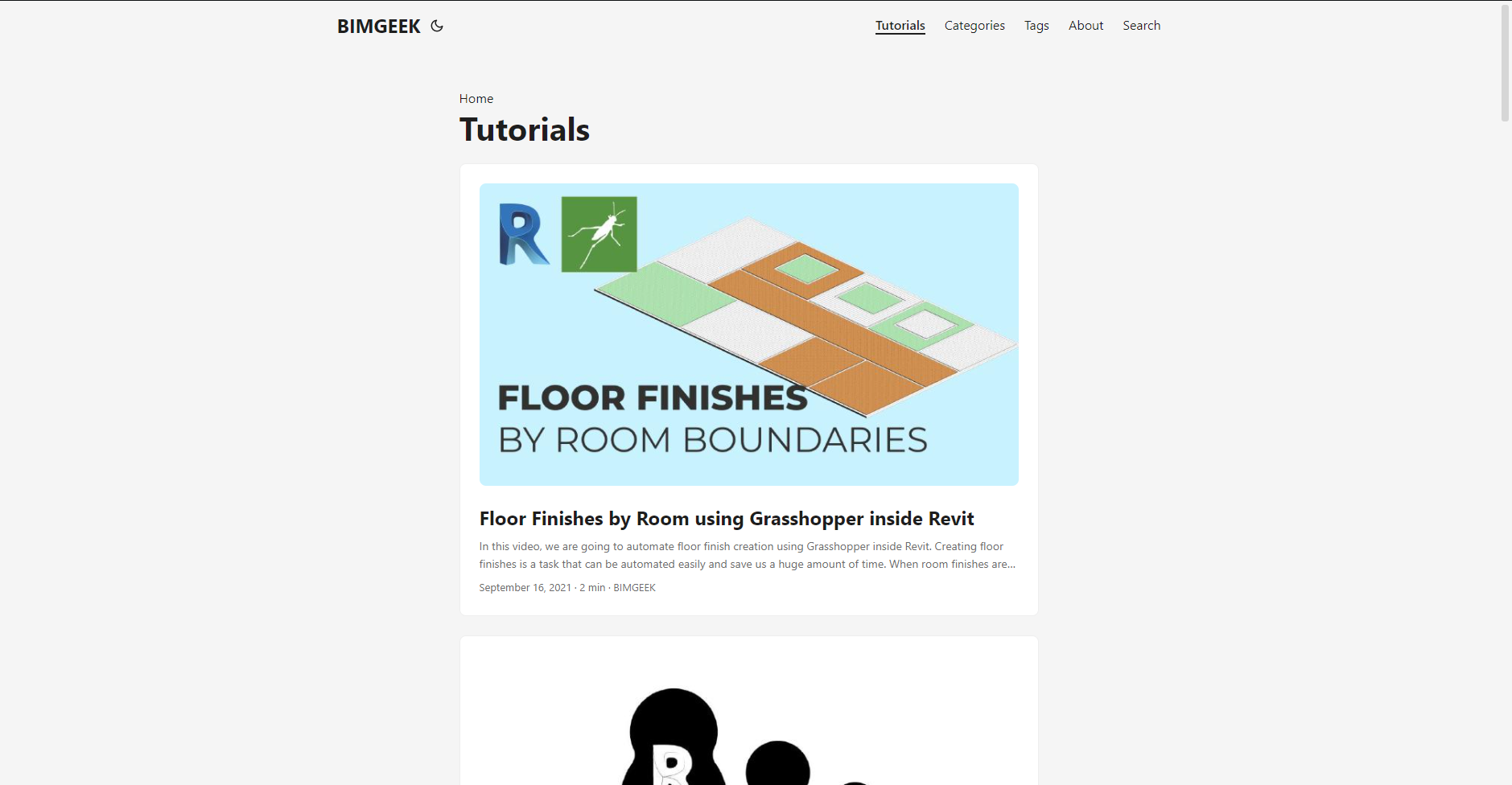
Task: Open the About nav item
Action: click(1086, 26)
